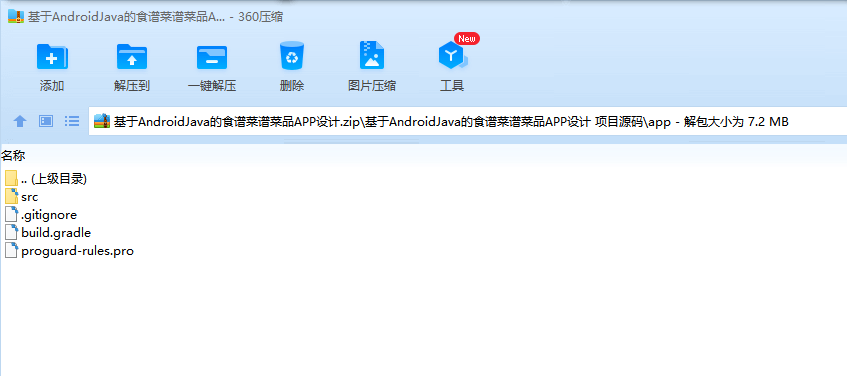Image resolution: width=847 pixels, height=376 pixels.
Task: Click the 解压到 label text
Action: (x=132, y=85)
